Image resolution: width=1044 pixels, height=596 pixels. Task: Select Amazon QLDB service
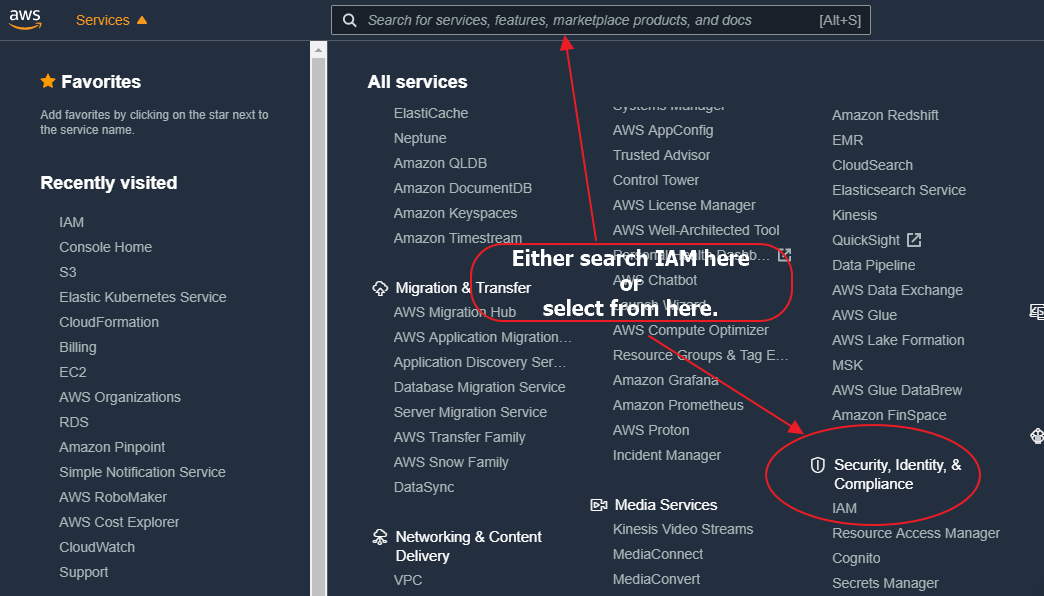[440, 163]
